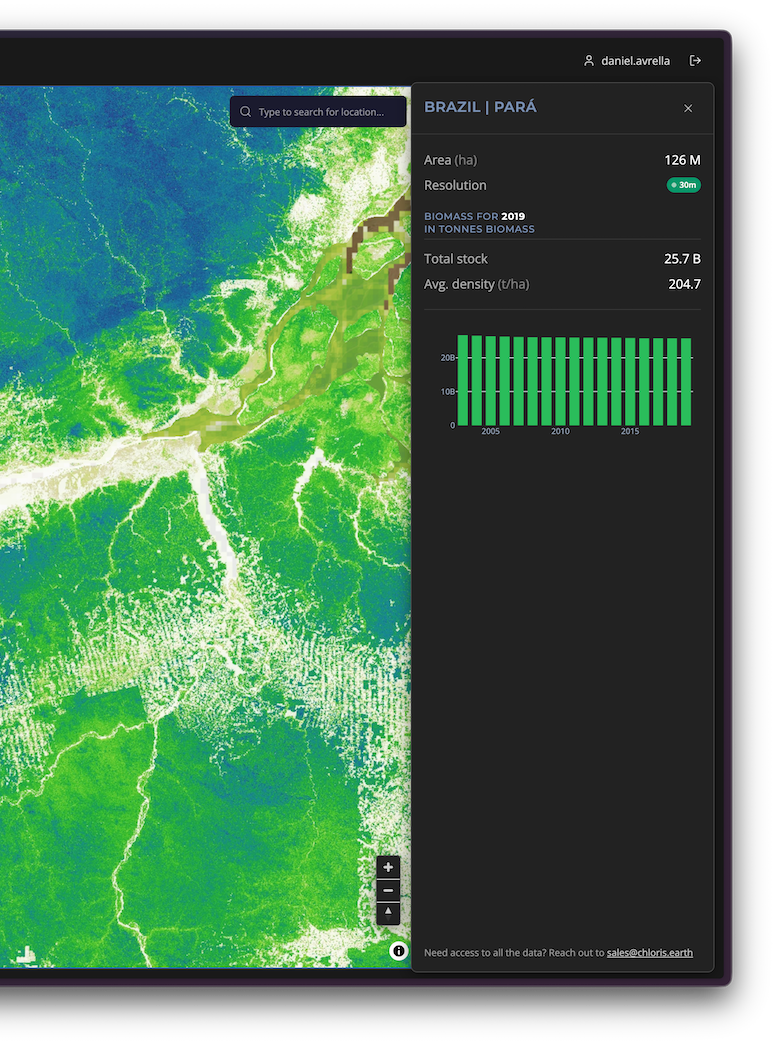This screenshot has width=776, height=1045.
Task: Select the first bar in biomass chart
Action: 463,379
